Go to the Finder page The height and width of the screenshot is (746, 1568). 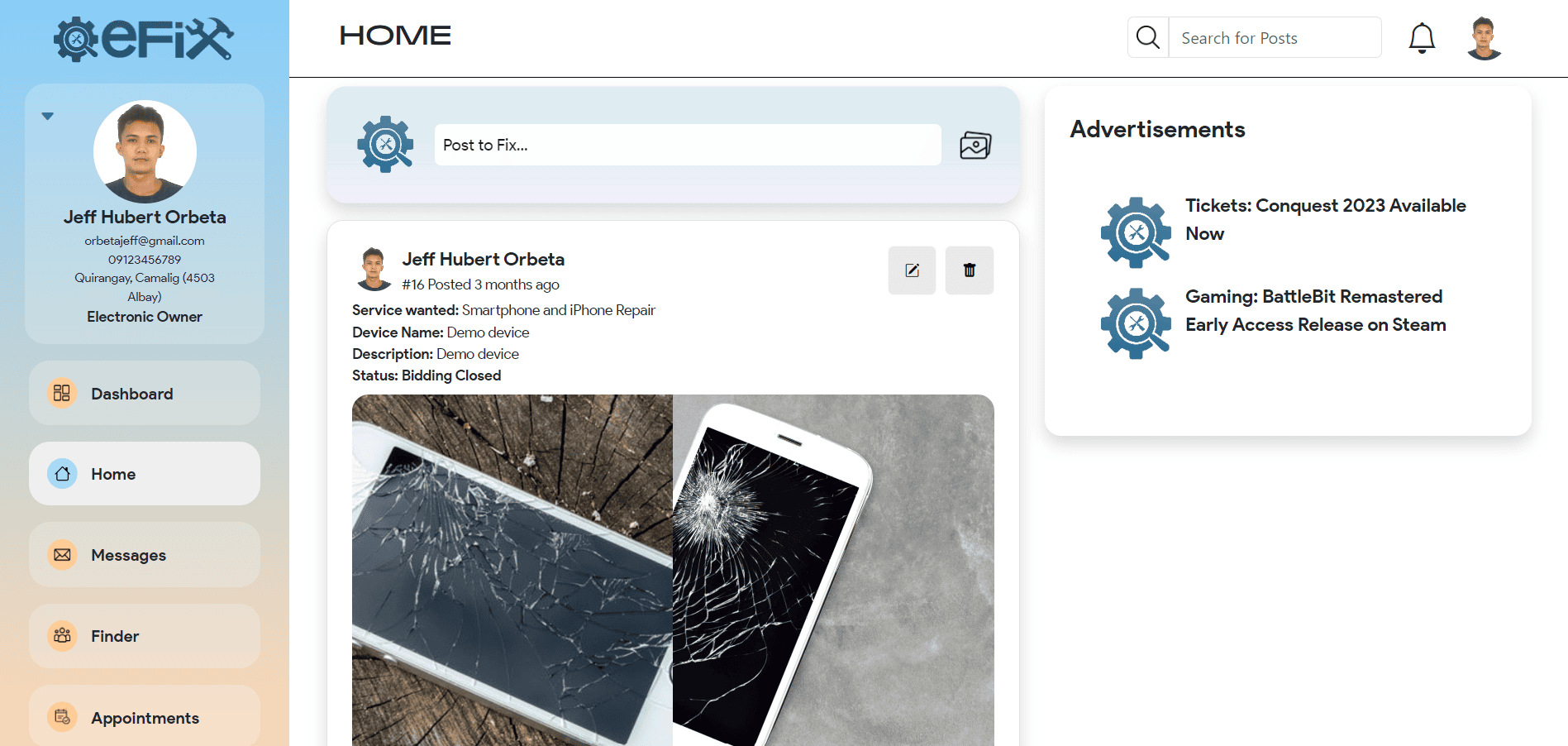pos(145,636)
